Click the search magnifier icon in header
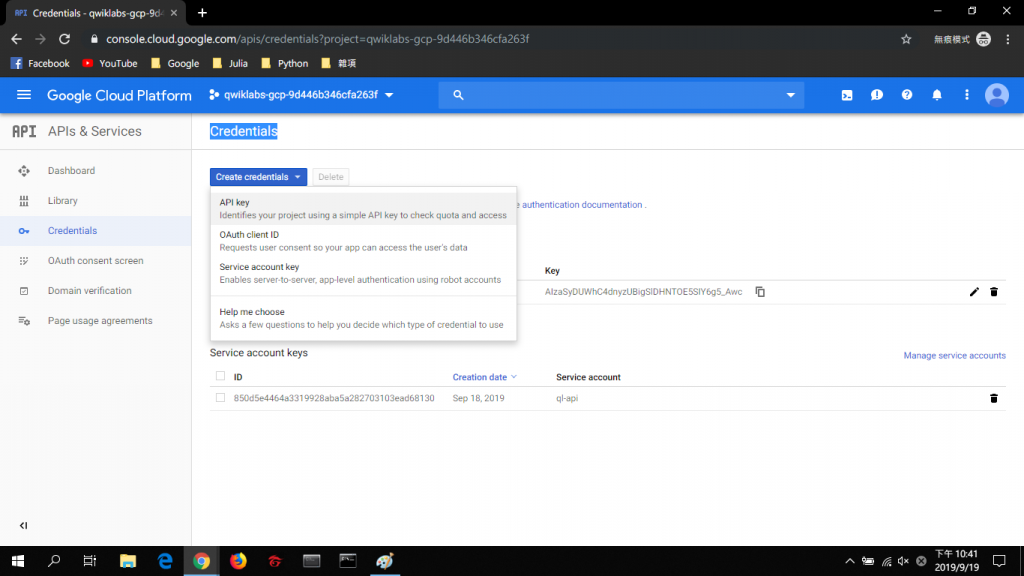The image size is (1024, 576). pyautogui.click(x=458, y=95)
